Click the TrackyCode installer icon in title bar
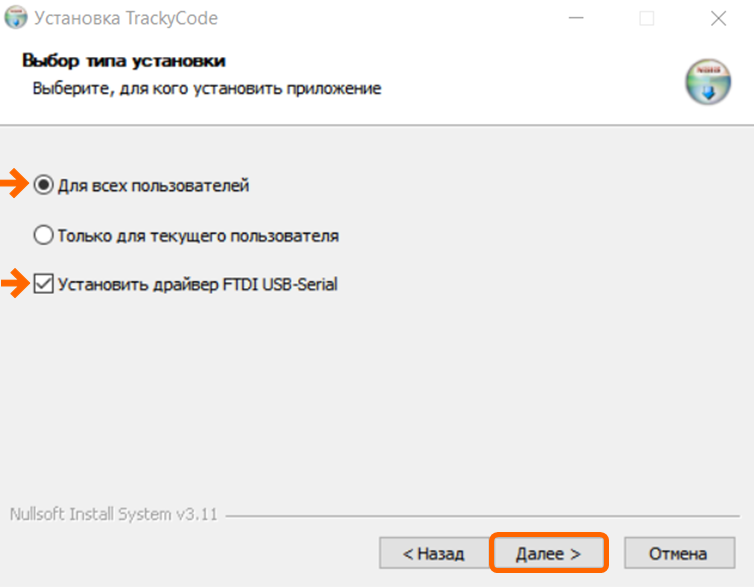The width and height of the screenshot is (754, 587). [x=17, y=18]
